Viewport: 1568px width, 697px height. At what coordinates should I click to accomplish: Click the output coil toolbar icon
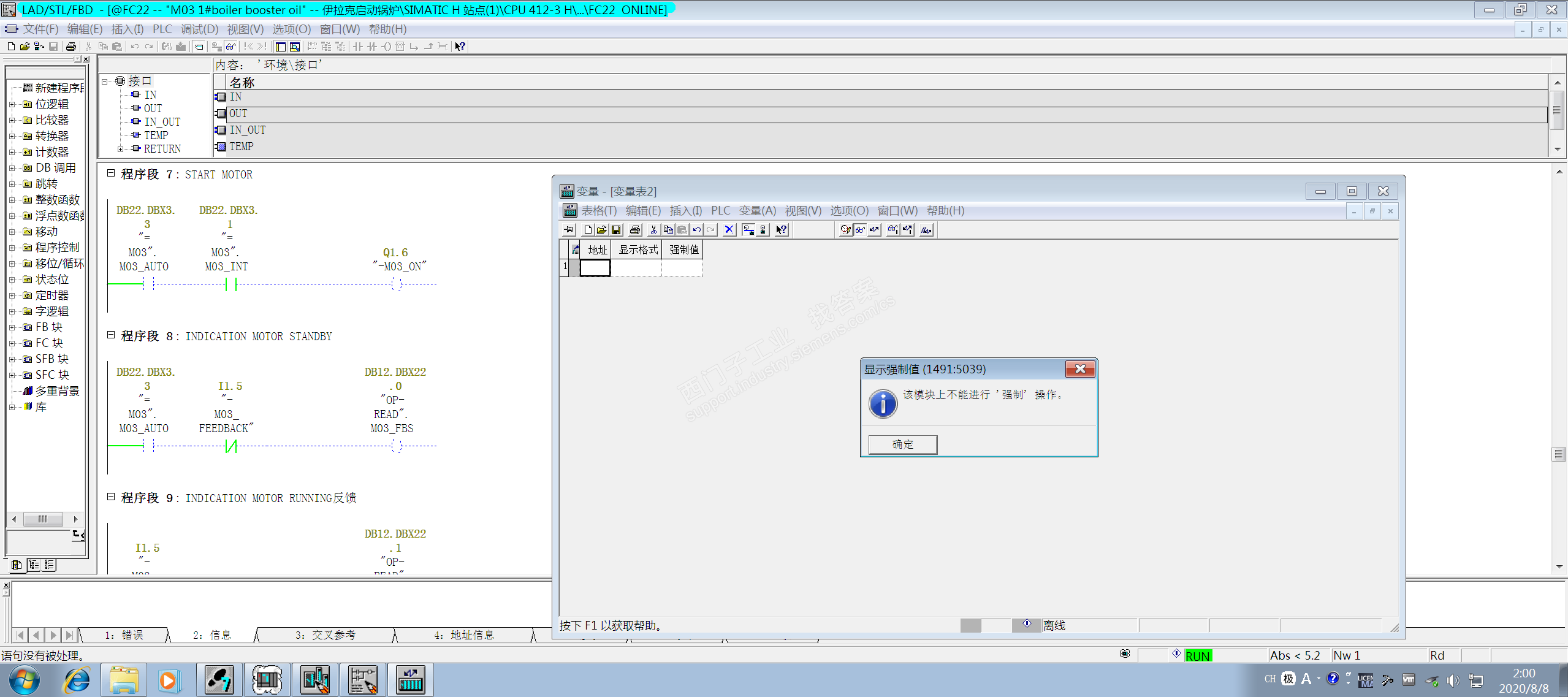(x=386, y=47)
